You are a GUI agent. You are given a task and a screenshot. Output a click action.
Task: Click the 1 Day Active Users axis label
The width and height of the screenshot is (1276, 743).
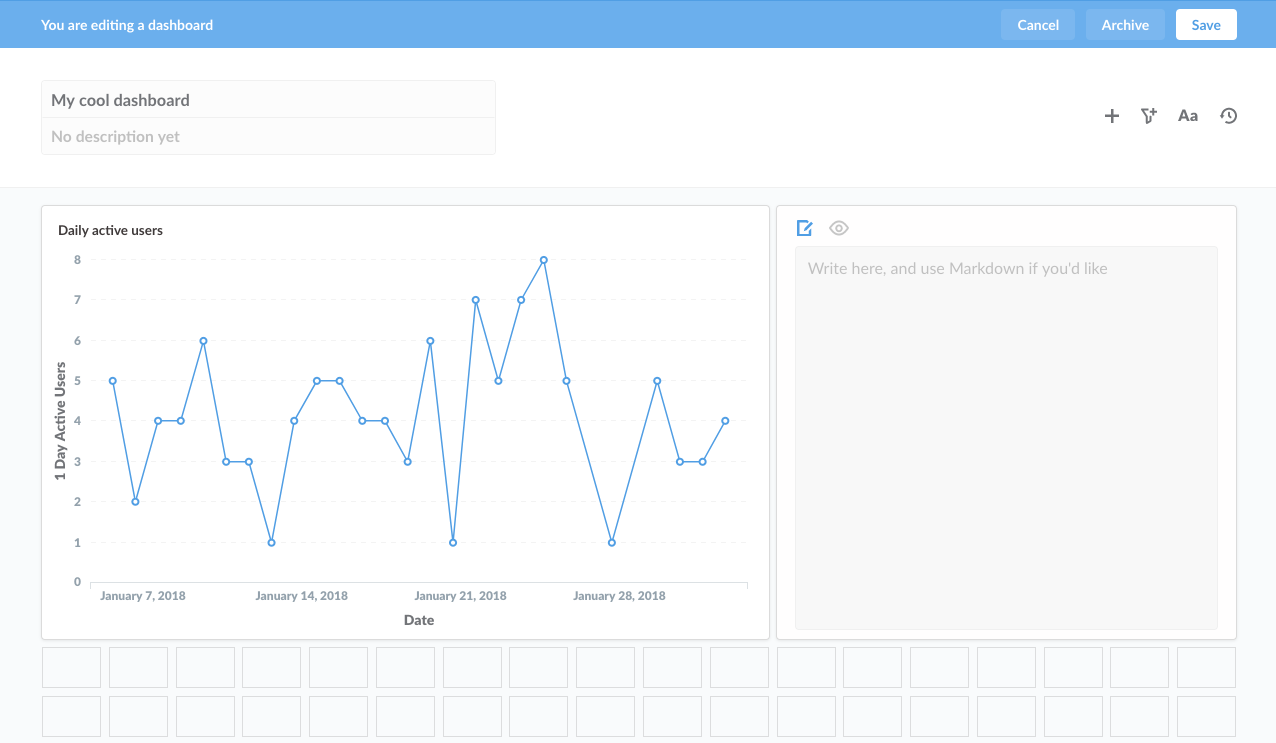tap(61, 421)
